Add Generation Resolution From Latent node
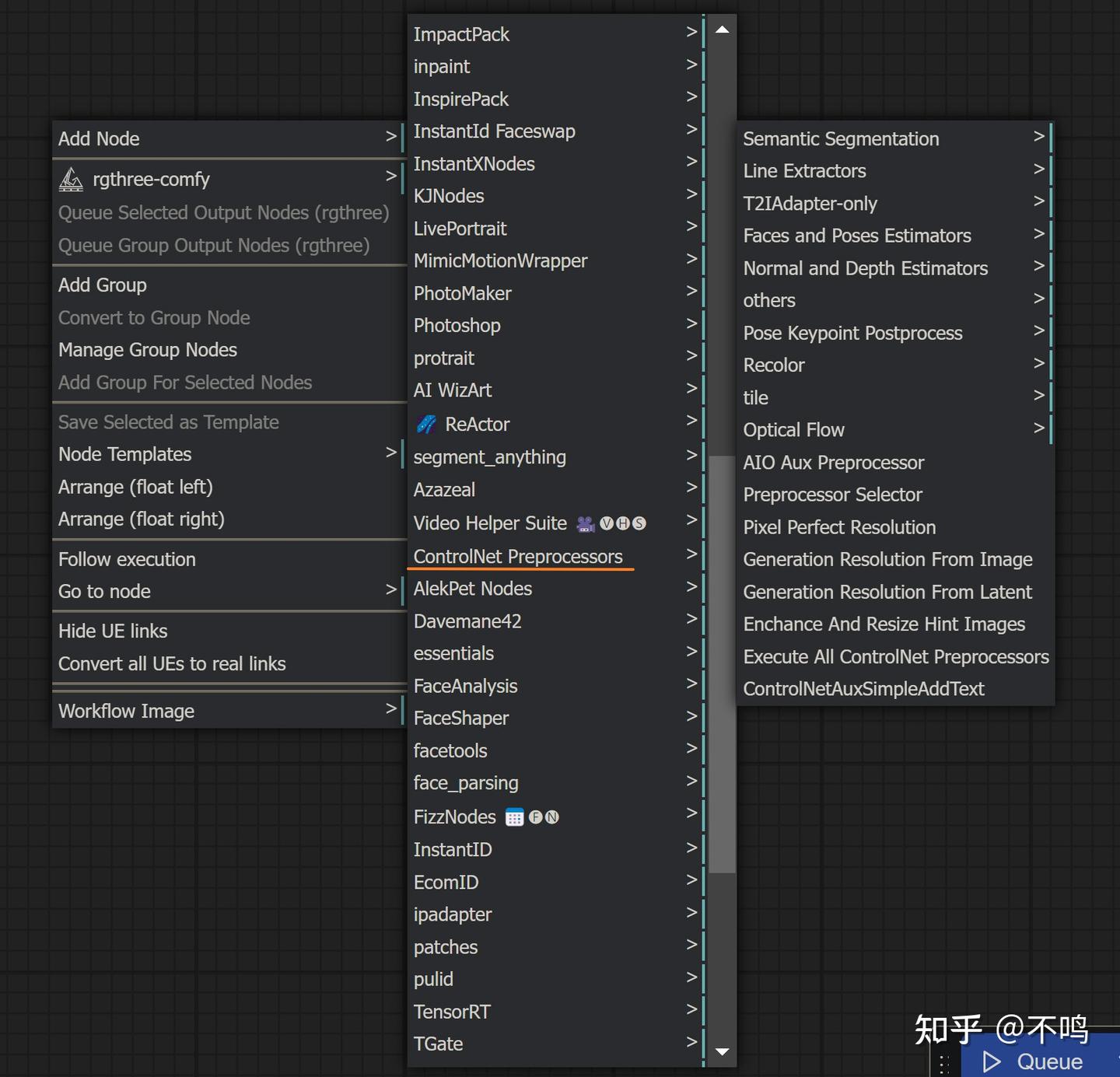The height and width of the screenshot is (1077, 1120). click(895, 592)
